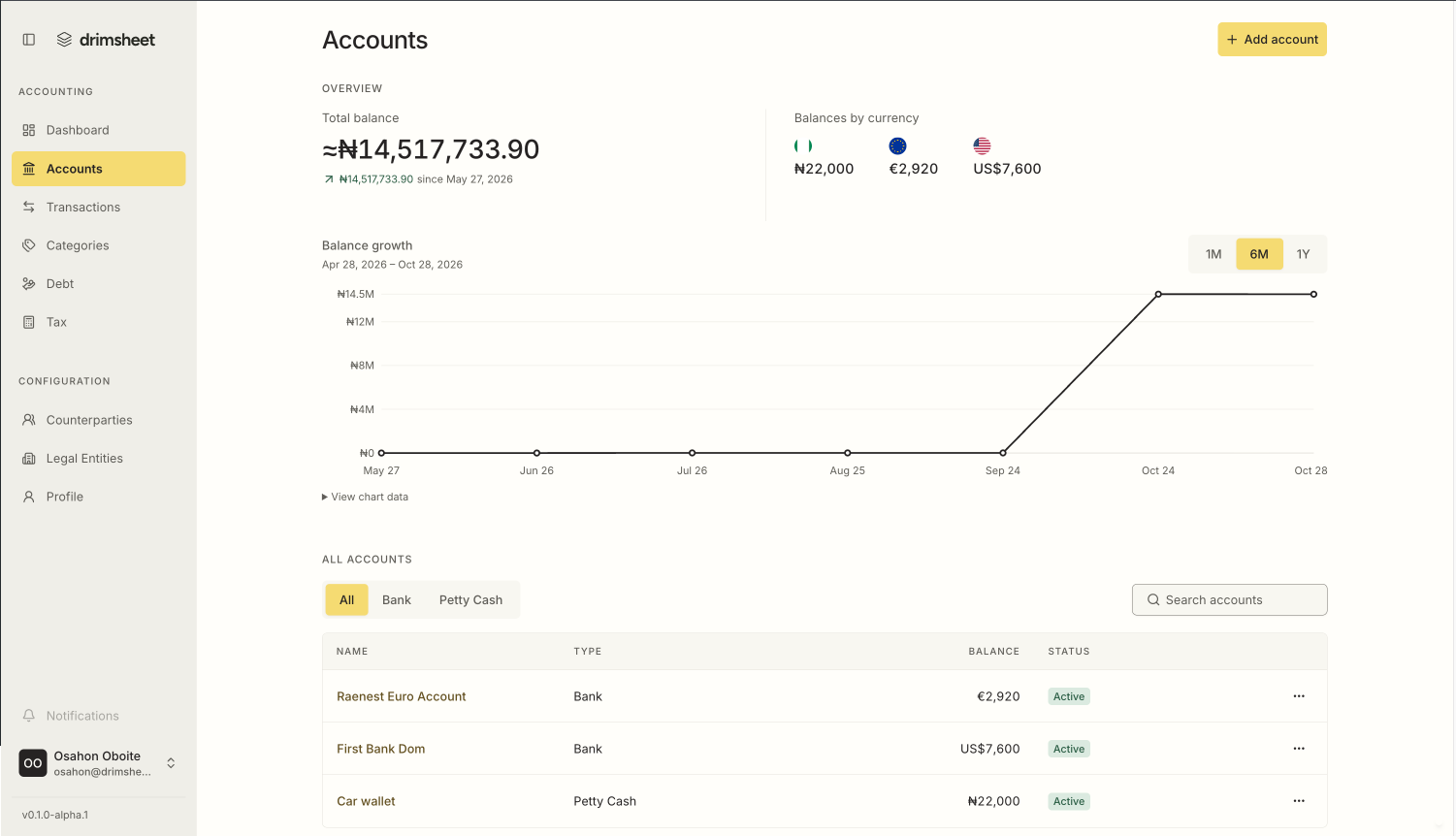Click the ₦14,517,733.90 total balance
The image size is (1456, 836).
click(431, 149)
